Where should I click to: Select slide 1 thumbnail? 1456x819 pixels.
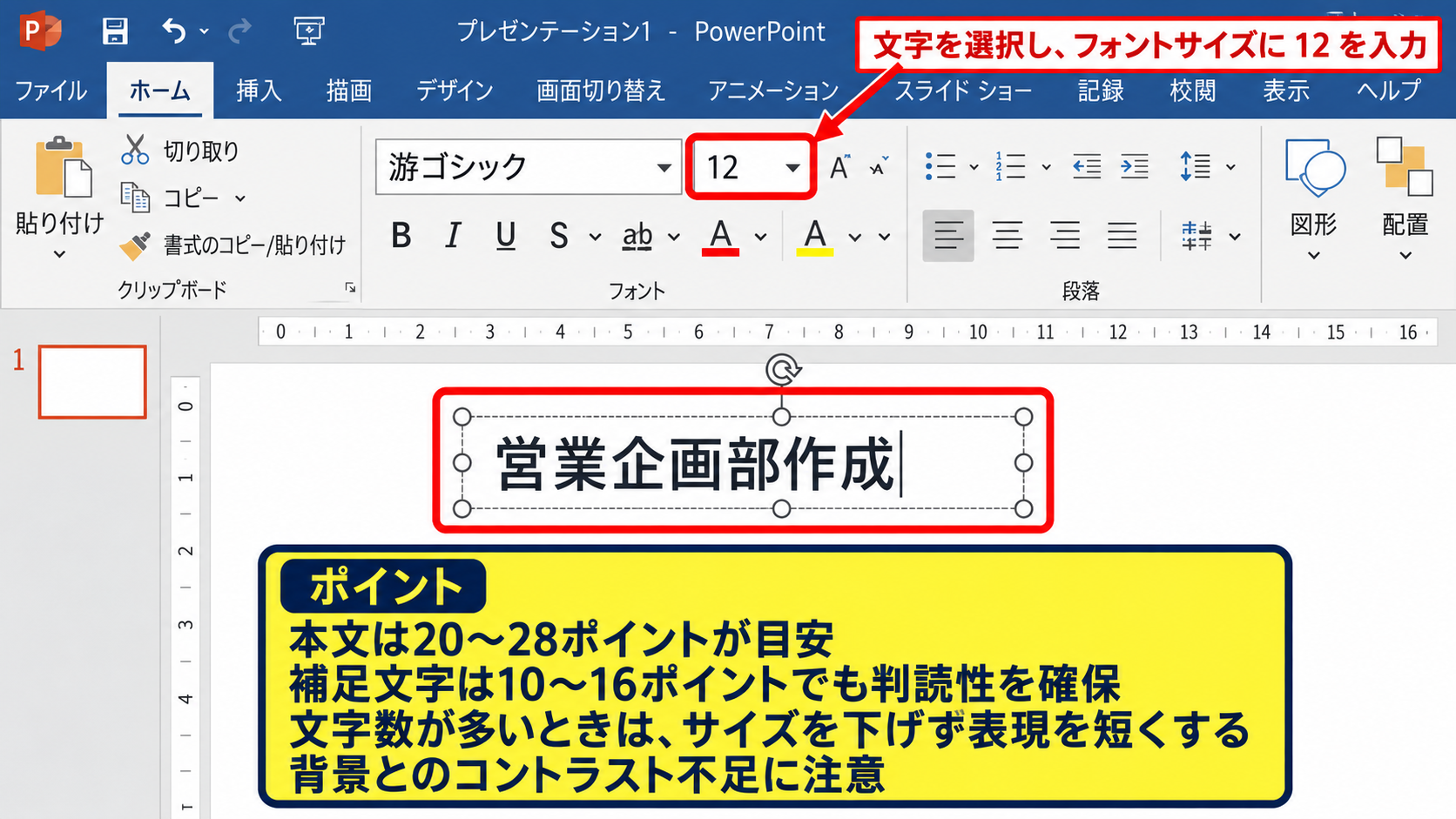click(x=92, y=382)
